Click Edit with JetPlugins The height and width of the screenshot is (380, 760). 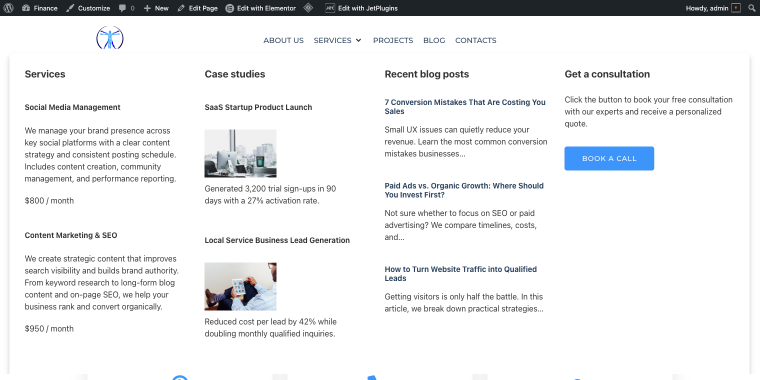[362, 8]
